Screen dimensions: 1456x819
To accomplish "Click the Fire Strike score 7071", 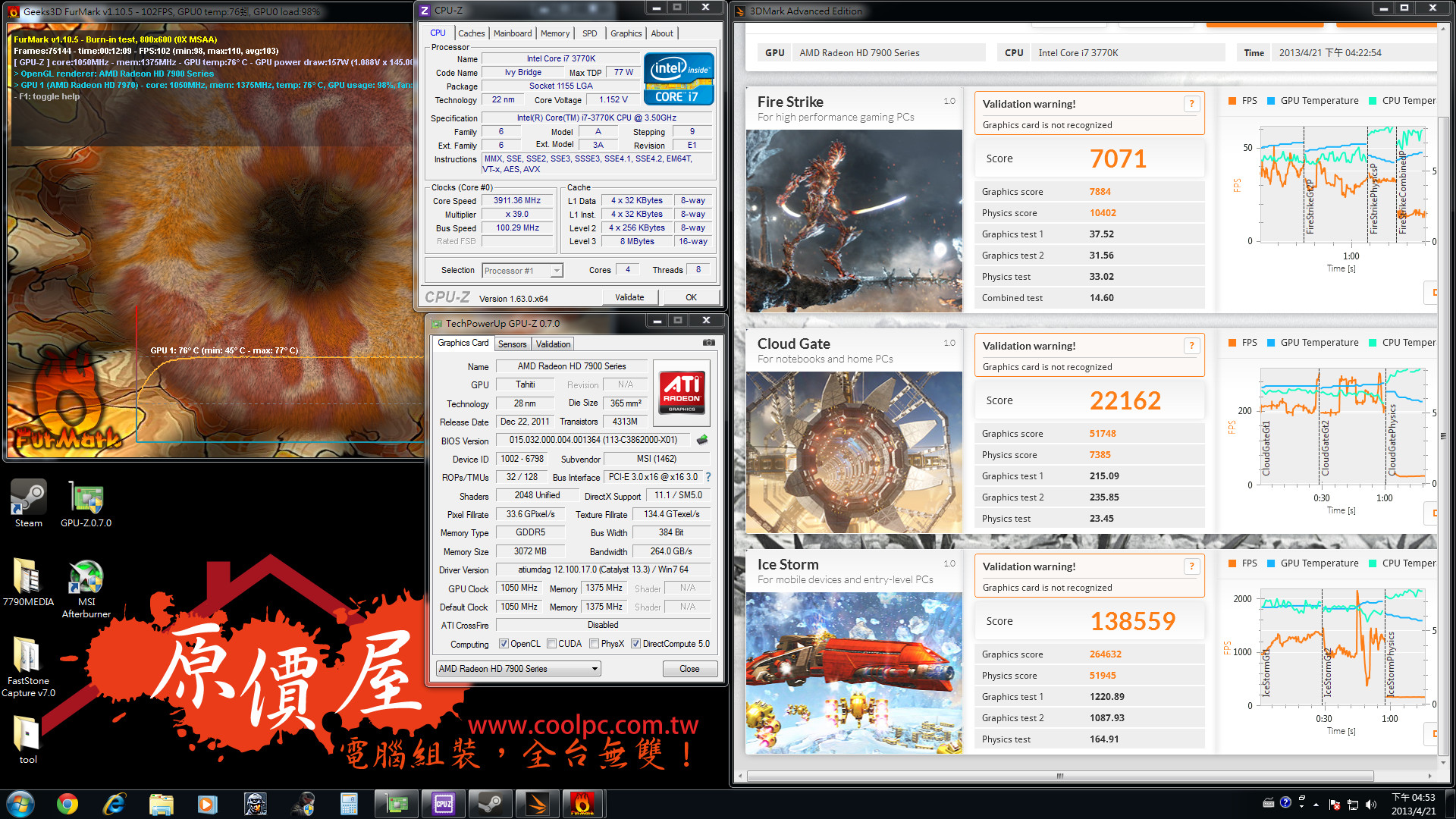I will pos(1118,158).
